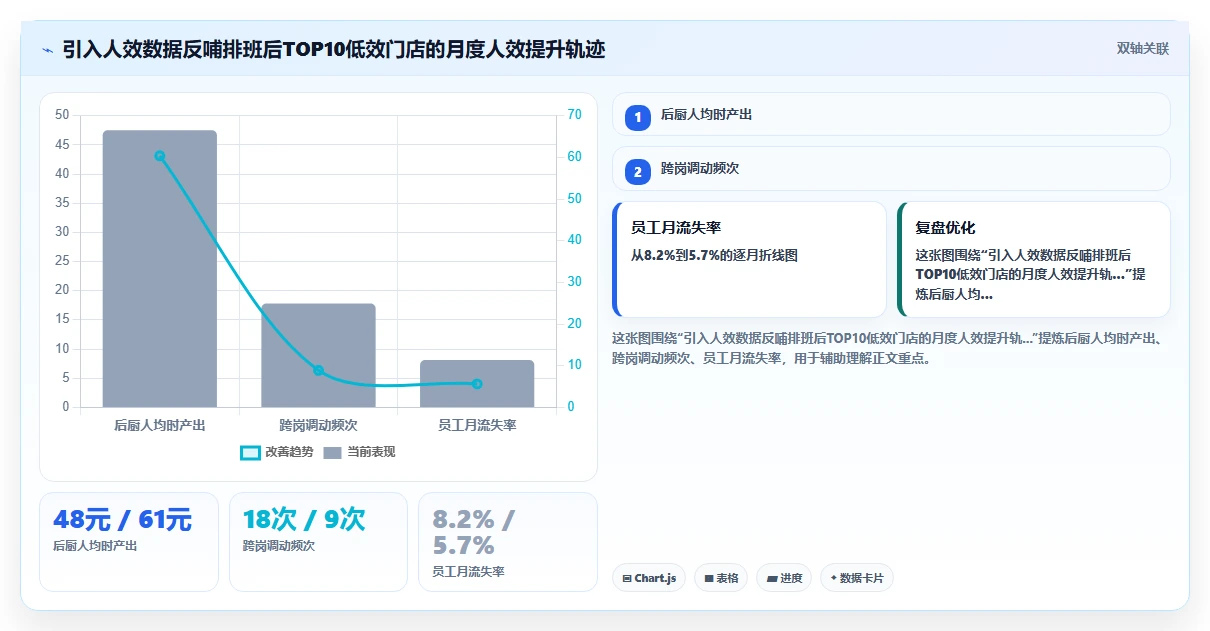Click the 双轴关联 badge in the header

(x=1142, y=49)
